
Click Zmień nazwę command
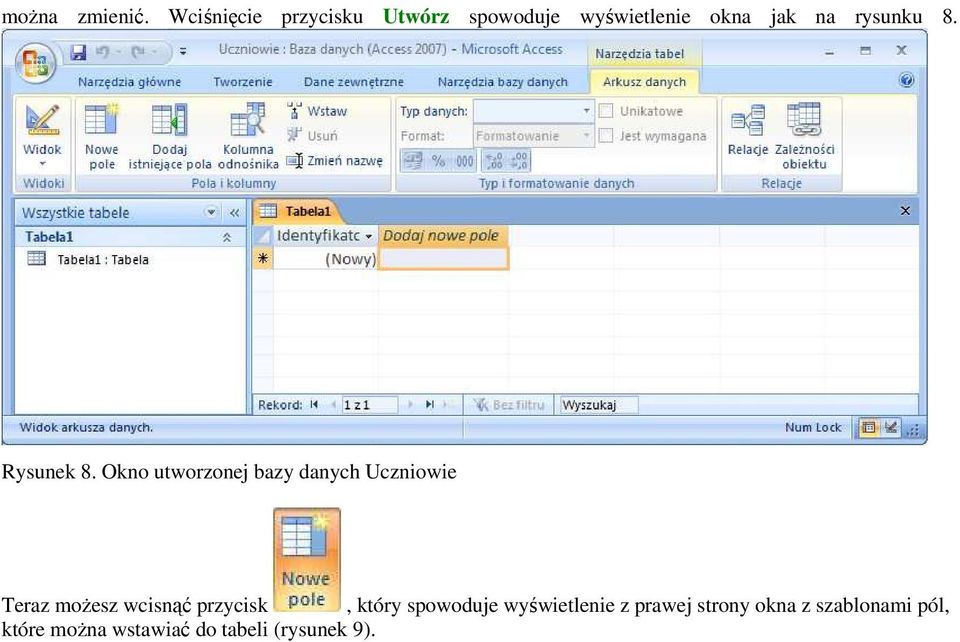(x=335, y=161)
